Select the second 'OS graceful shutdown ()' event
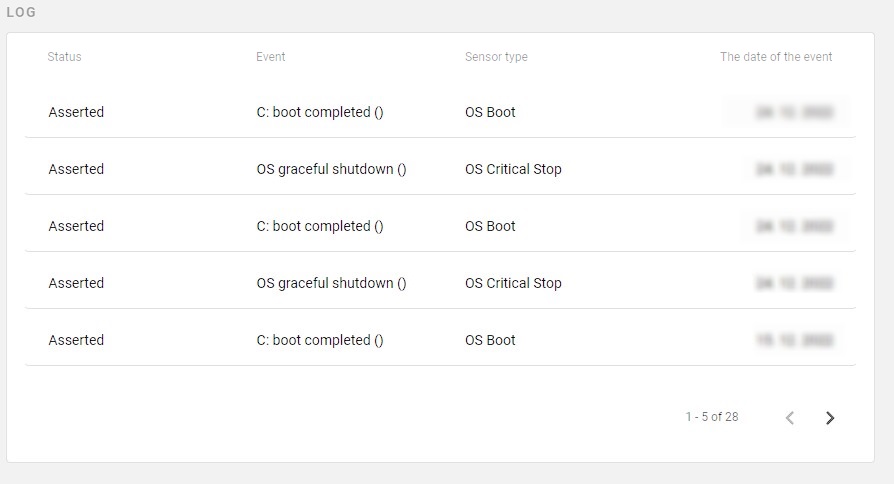Image resolution: width=894 pixels, height=484 pixels. 331,283
